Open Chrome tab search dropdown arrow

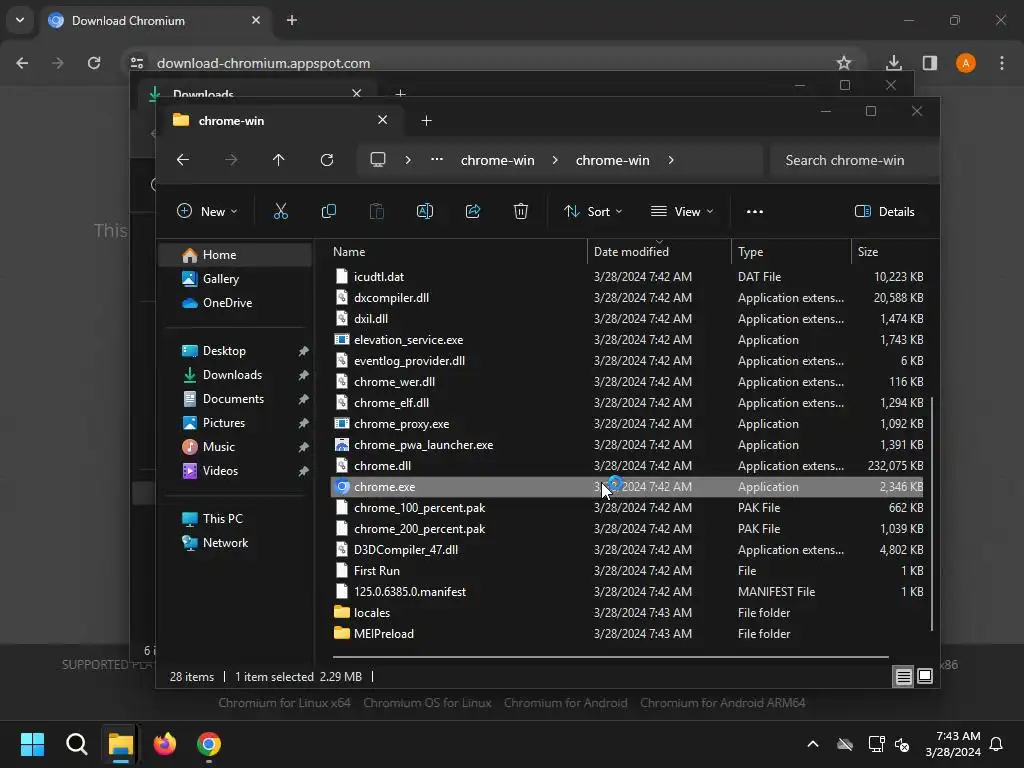pos(20,20)
